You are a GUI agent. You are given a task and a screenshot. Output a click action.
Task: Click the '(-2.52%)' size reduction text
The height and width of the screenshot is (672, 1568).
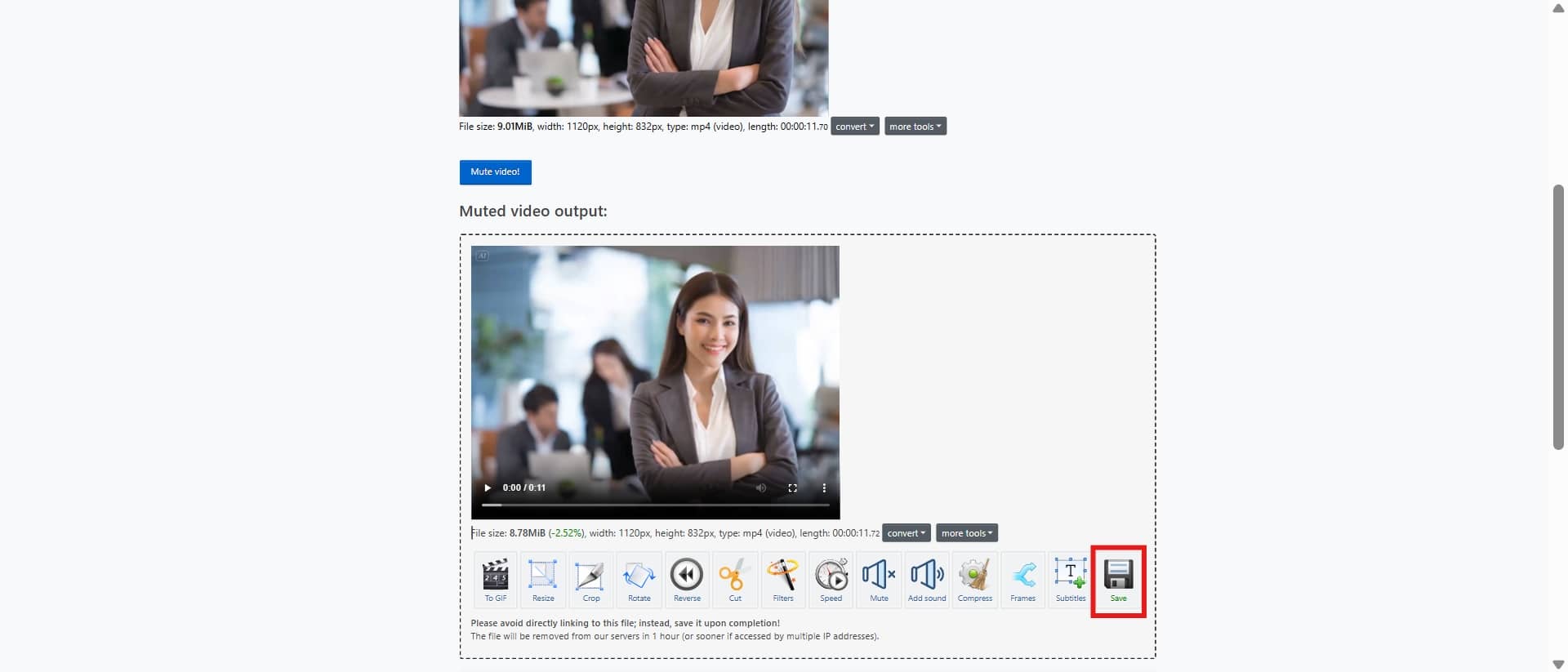pos(567,533)
